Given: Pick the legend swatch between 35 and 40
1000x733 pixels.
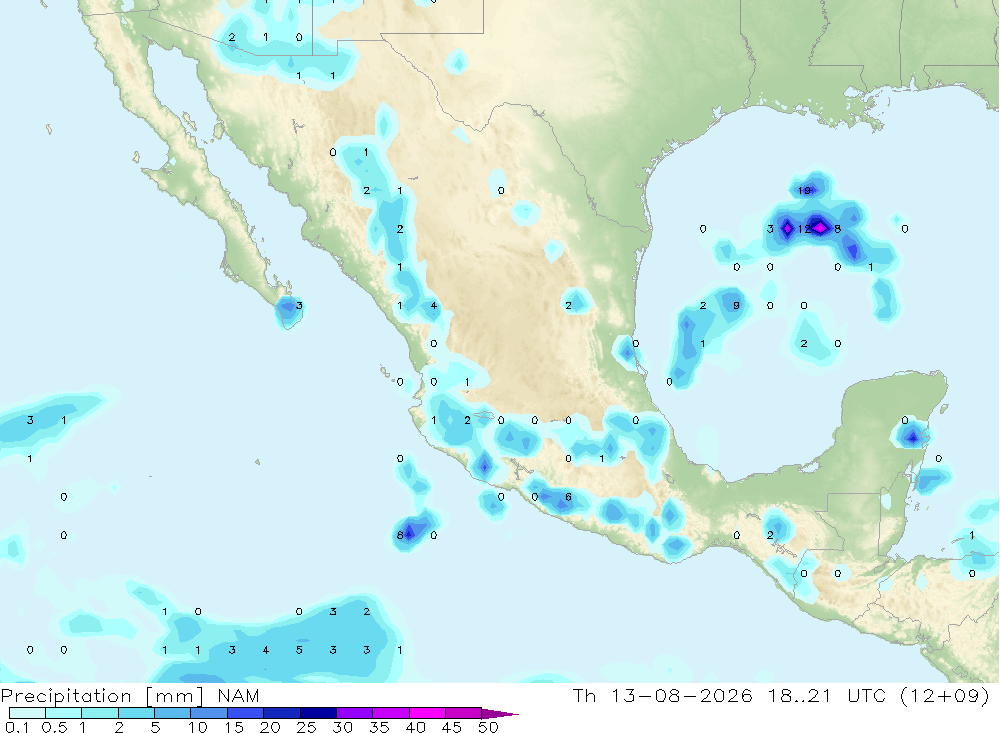Looking at the screenshot, I should tap(390, 713).
